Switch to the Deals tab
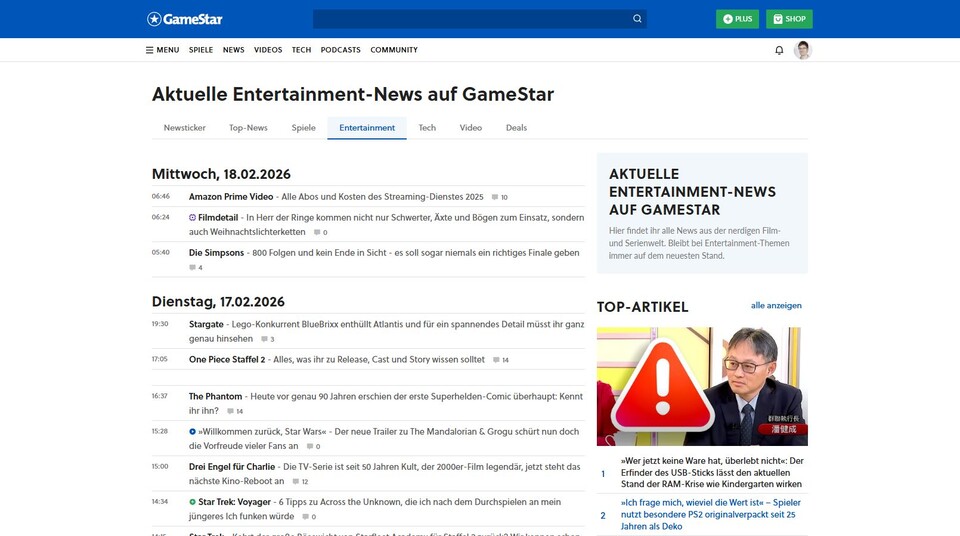The width and height of the screenshot is (960, 536). click(x=516, y=128)
